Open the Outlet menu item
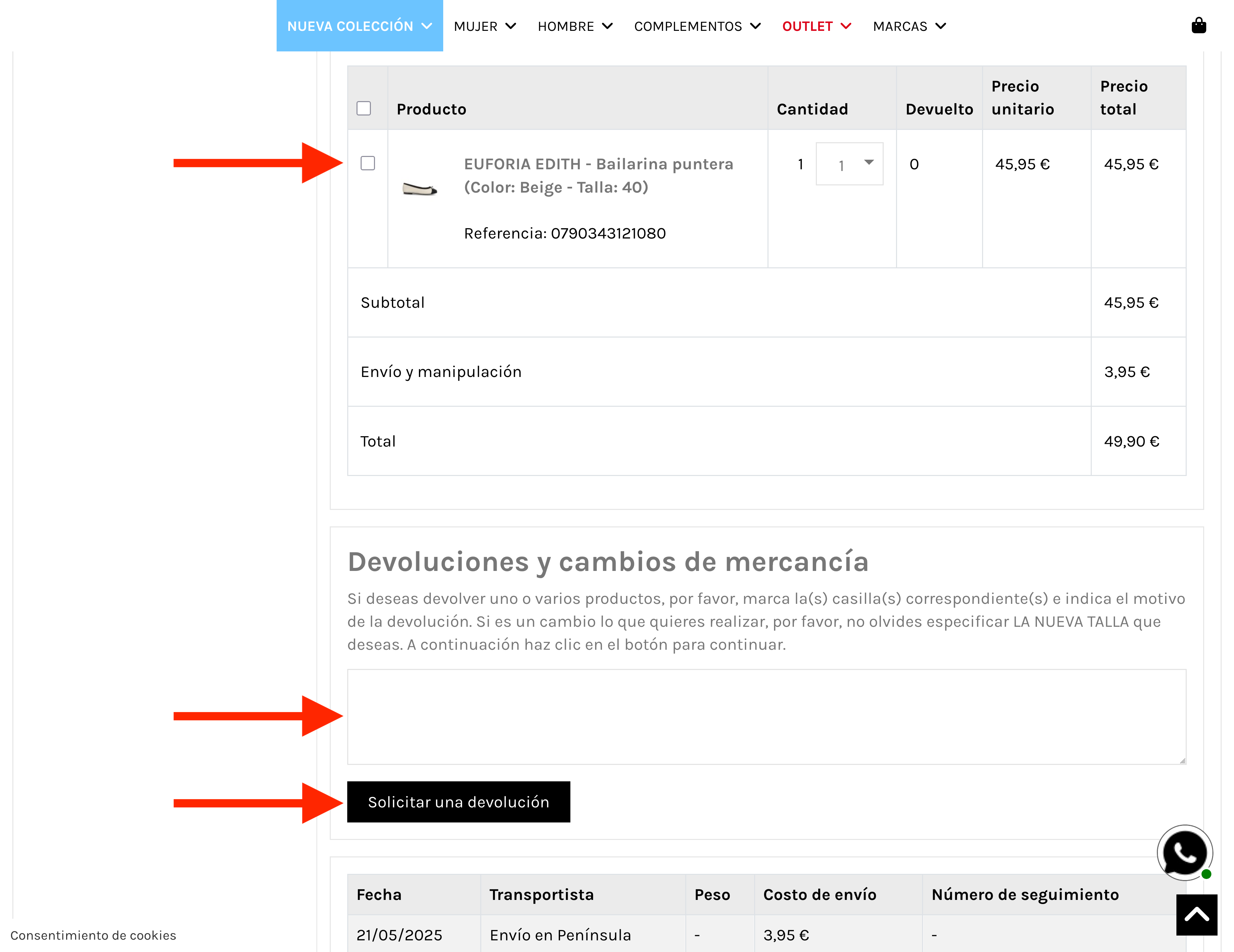This screenshot has height=952, width=1234. (x=807, y=26)
